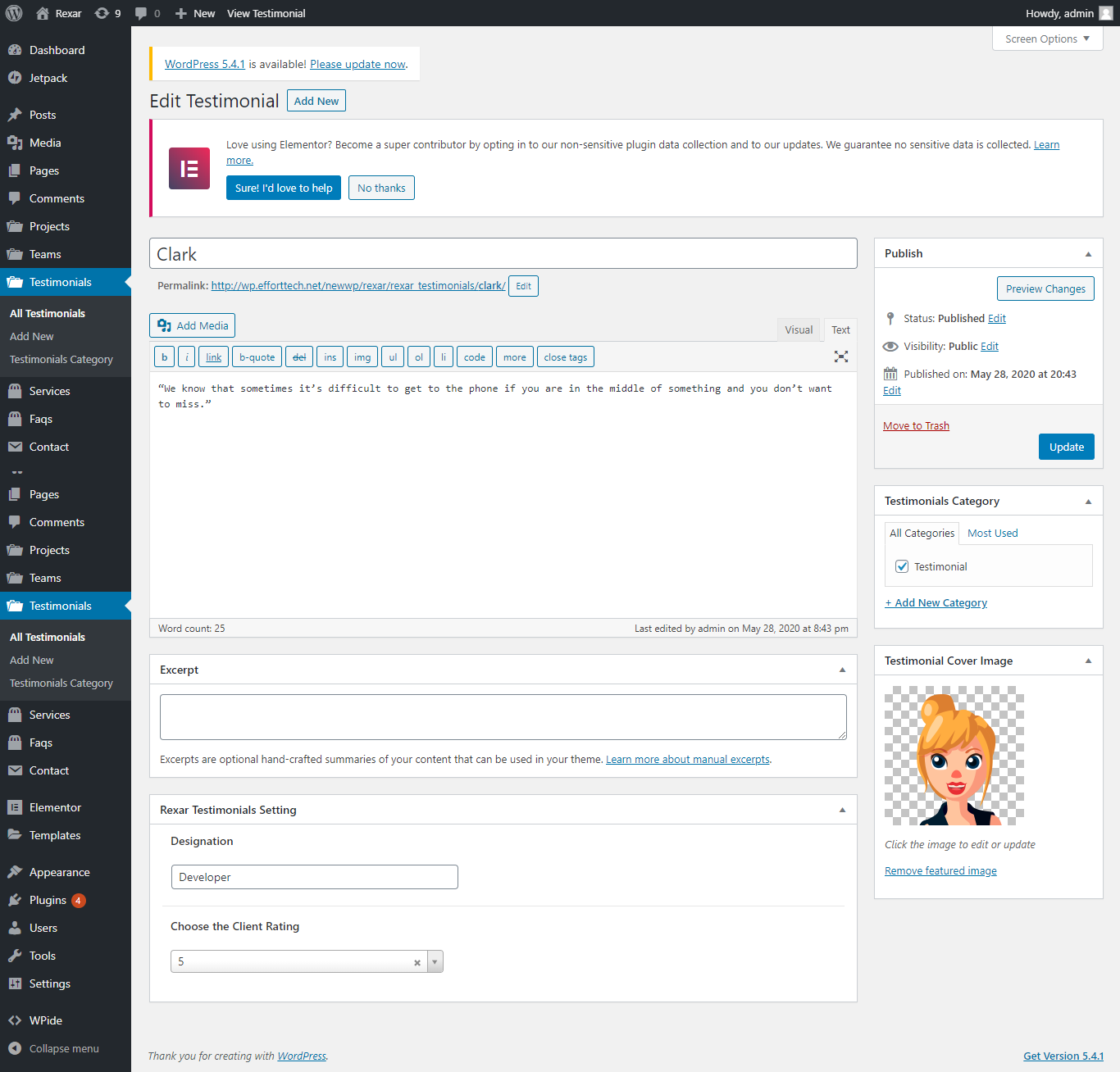
Task: Click the WordPress logo in admin bar
Action: point(14,13)
